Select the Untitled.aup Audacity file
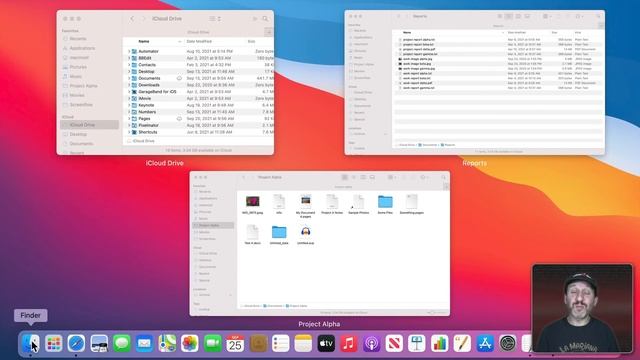 [305, 232]
